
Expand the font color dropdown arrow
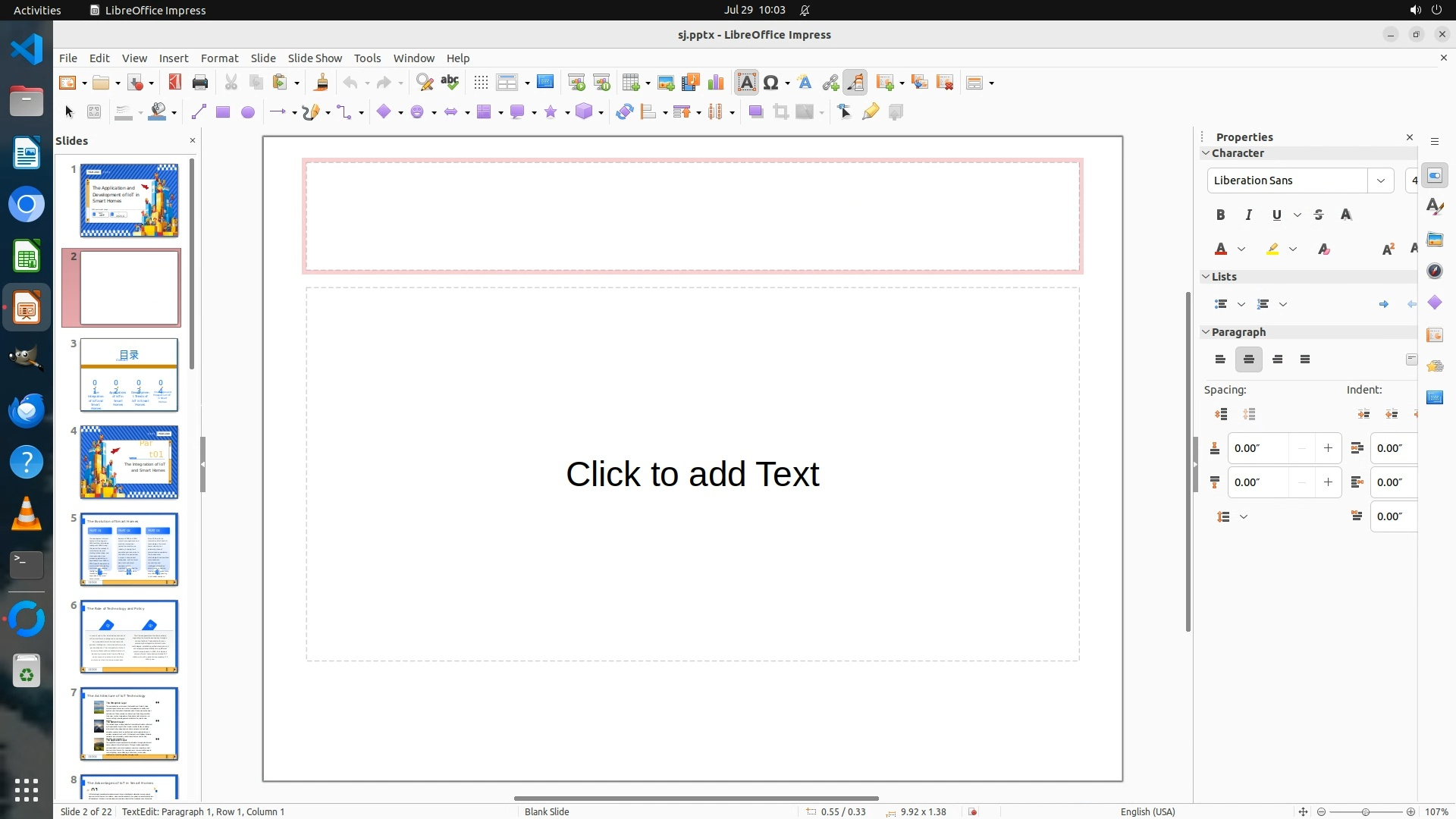click(1241, 249)
